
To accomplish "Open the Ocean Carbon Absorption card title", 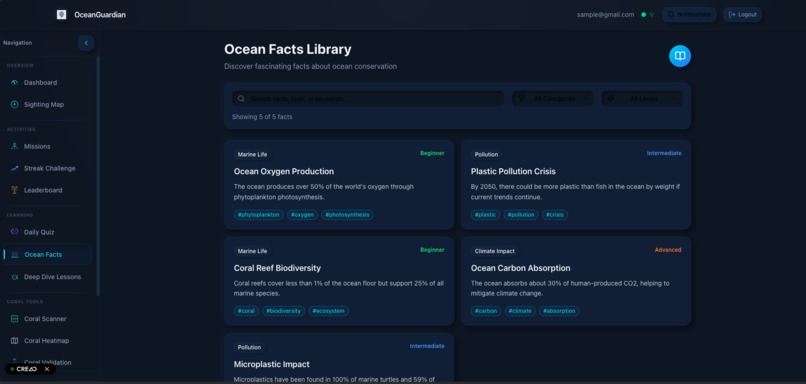I will (520, 268).
